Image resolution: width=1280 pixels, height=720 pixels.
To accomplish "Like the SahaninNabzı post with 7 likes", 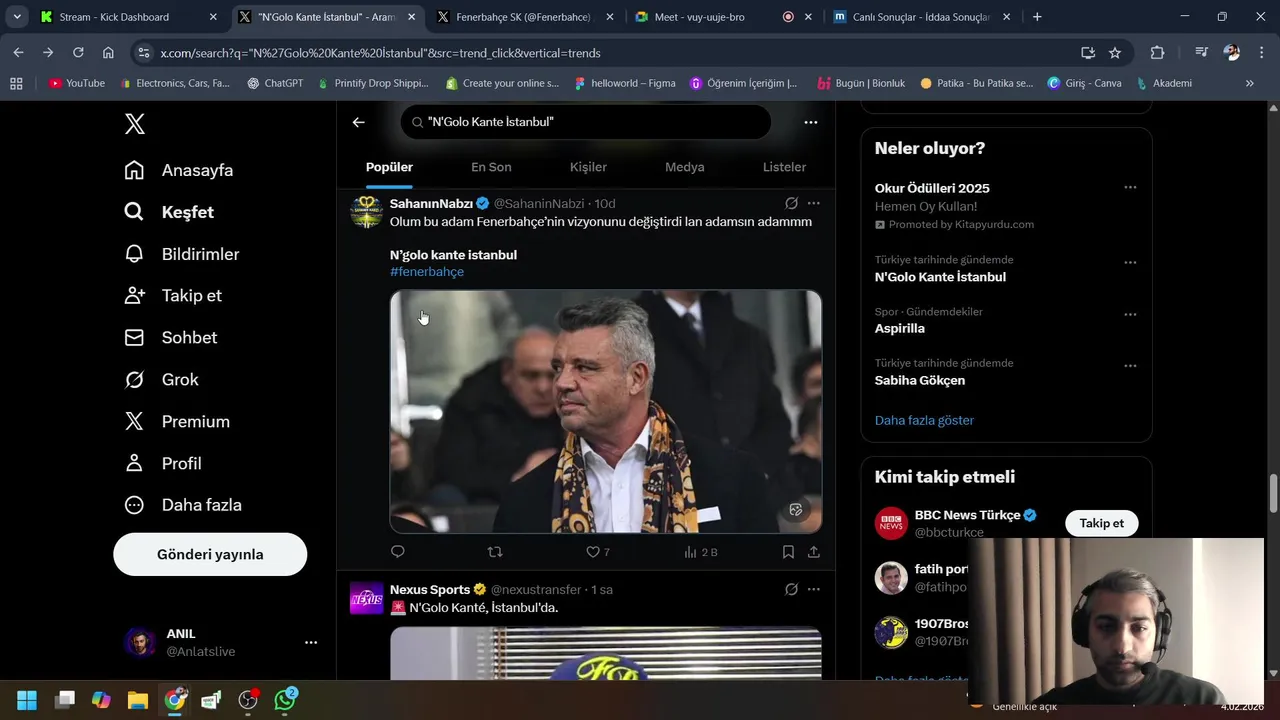I will click(x=598, y=552).
